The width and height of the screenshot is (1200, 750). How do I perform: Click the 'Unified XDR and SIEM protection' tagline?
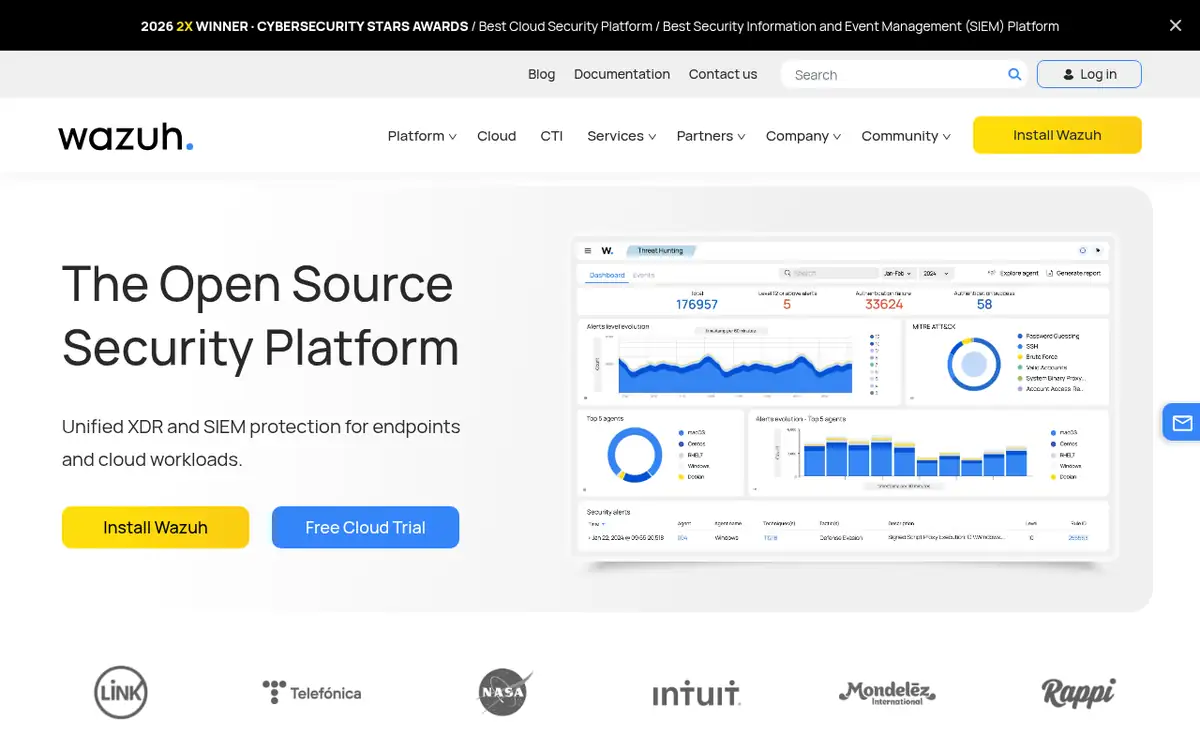point(261,443)
